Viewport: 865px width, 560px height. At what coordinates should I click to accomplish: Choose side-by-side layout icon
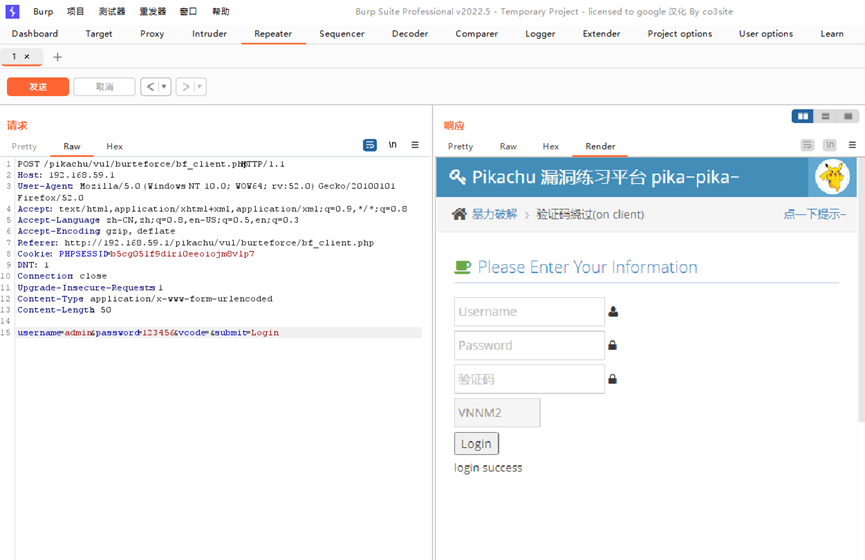[803, 116]
